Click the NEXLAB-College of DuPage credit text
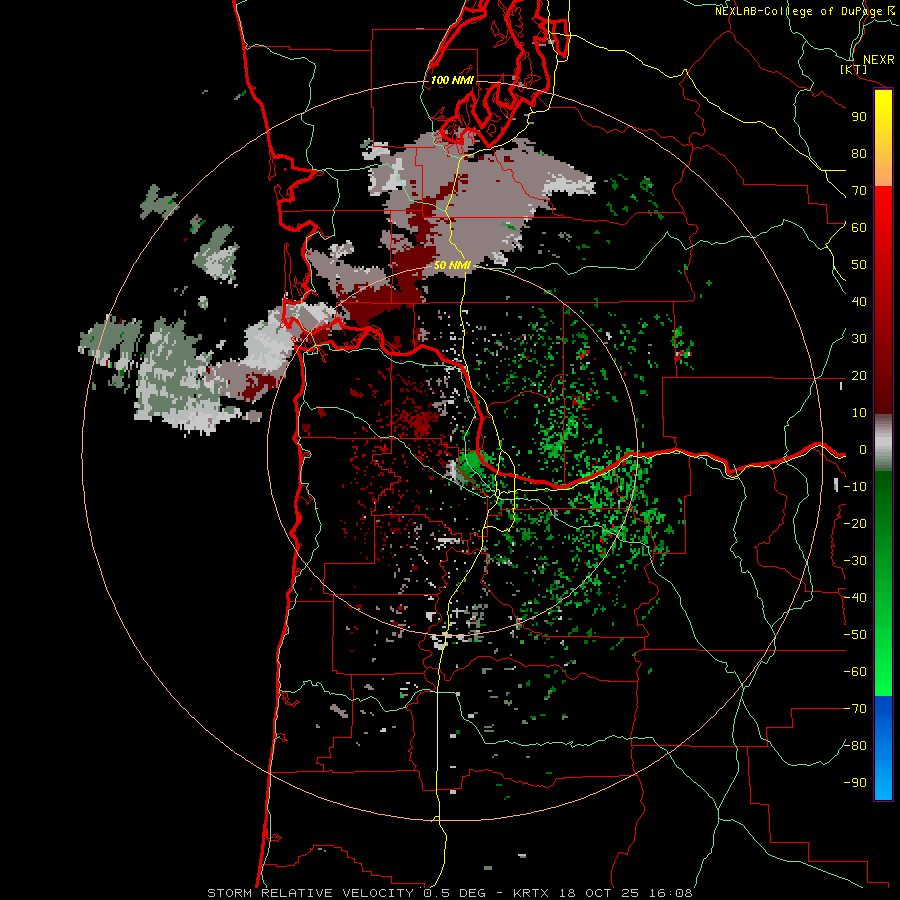The width and height of the screenshot is (900, 900). pos(804,11)
